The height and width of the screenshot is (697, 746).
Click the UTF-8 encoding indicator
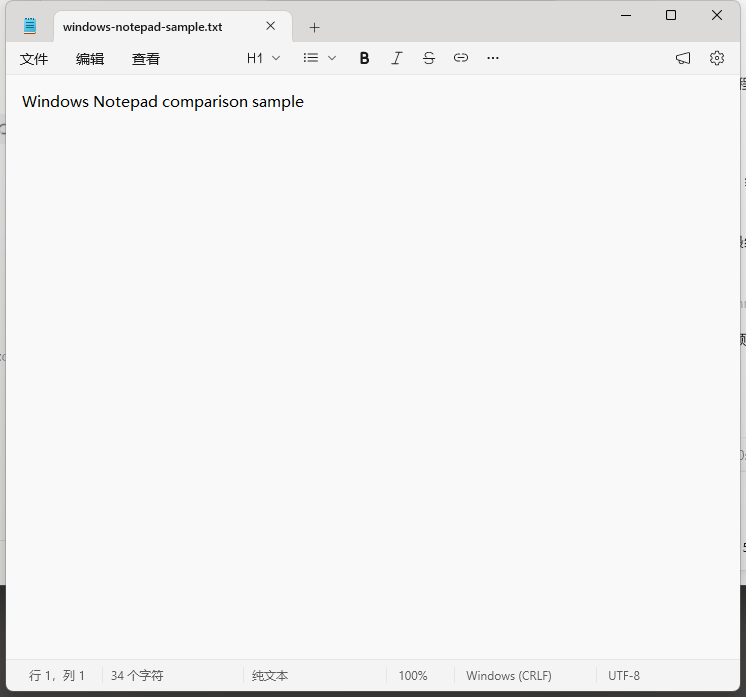[624, 676]
